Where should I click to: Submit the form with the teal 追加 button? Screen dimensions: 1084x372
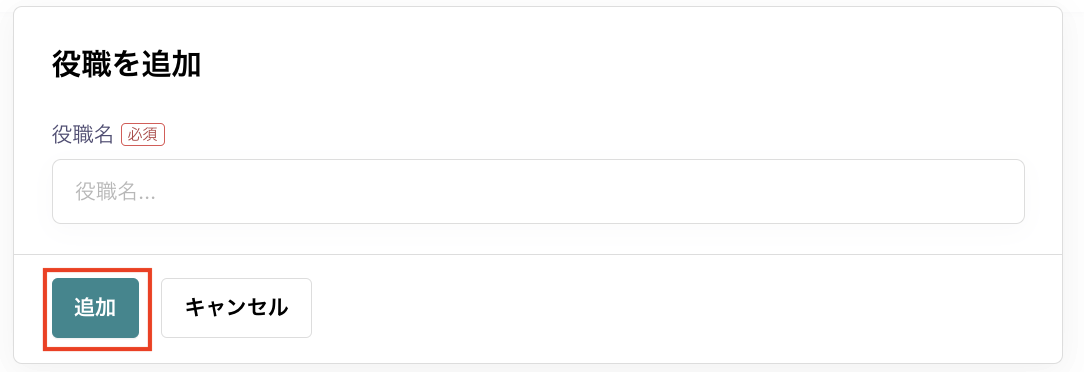tap(95, 308)
